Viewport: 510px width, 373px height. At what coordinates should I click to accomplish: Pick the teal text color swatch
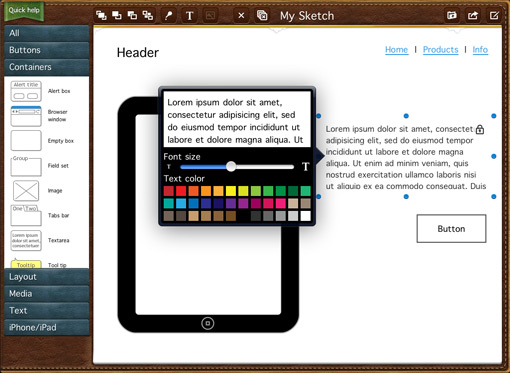169,203
